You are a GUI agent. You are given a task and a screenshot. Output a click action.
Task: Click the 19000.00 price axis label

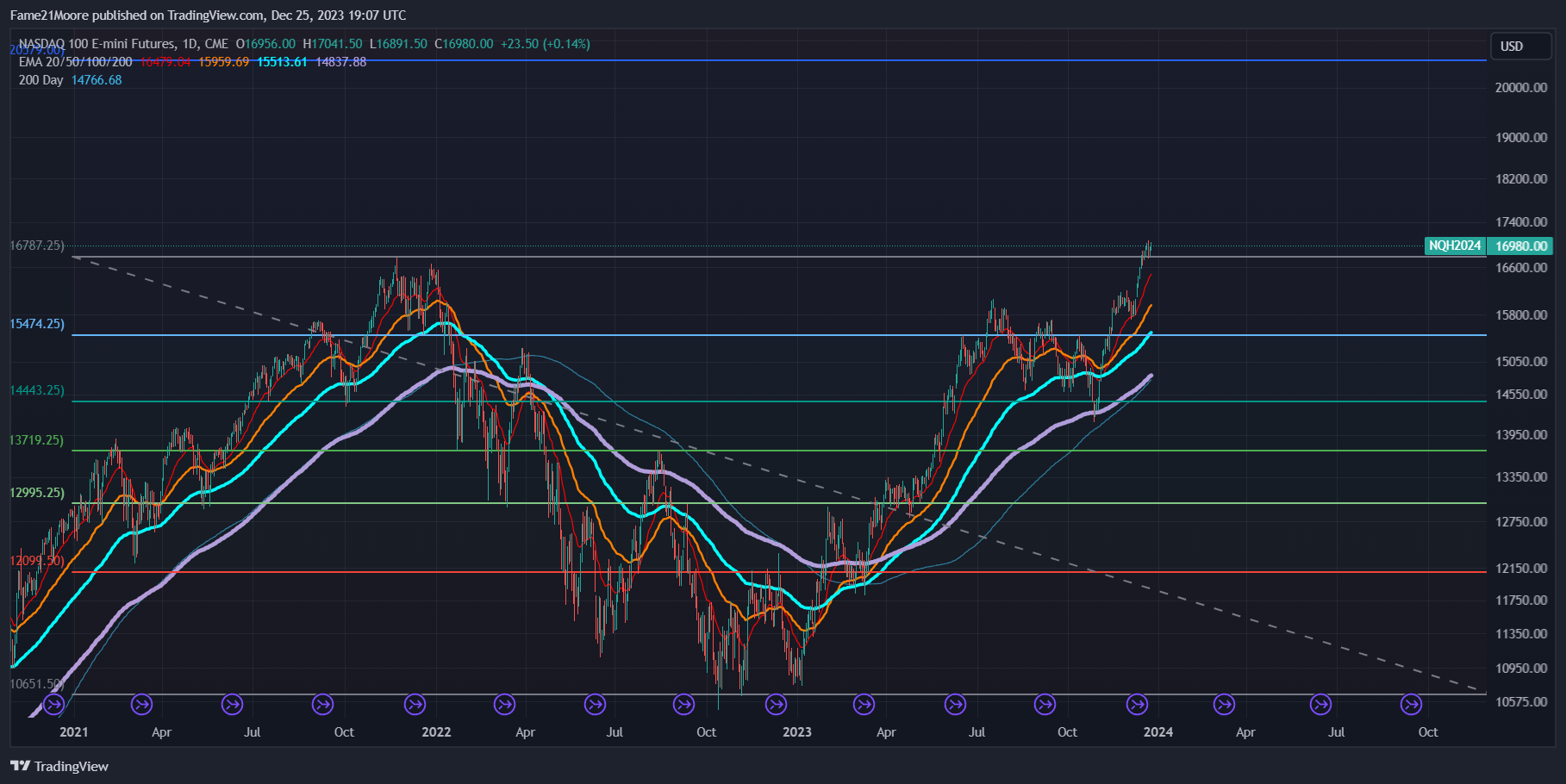1521,138
